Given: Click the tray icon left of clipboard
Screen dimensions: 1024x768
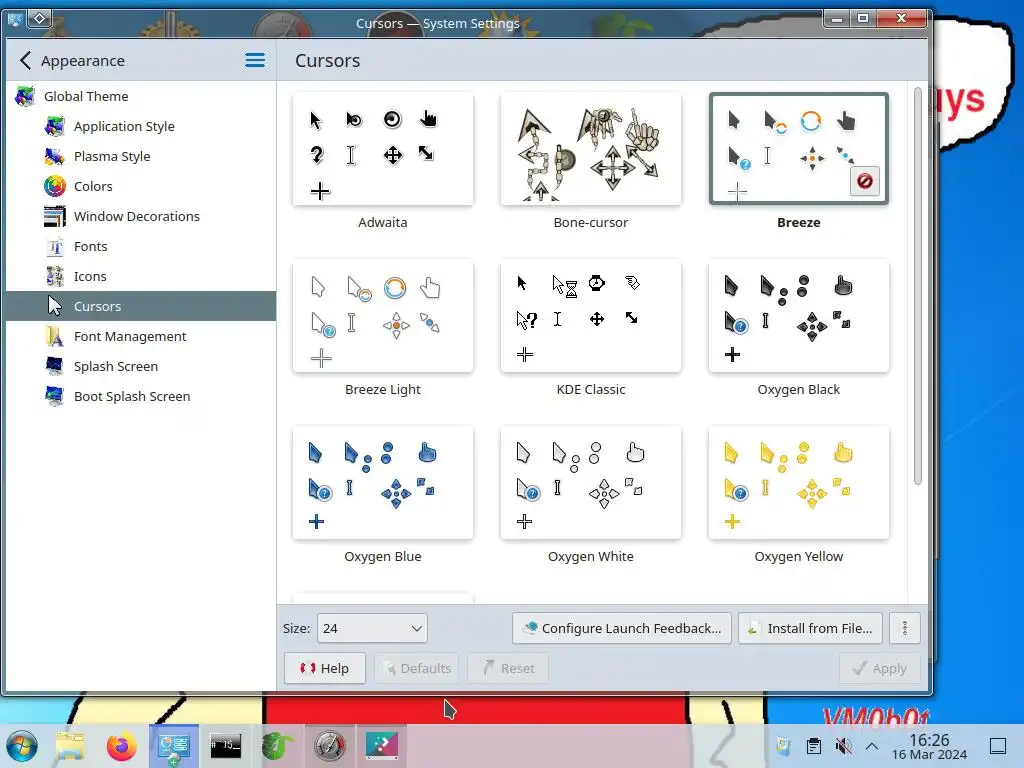Looking at the screenshot, I should 784,746.
